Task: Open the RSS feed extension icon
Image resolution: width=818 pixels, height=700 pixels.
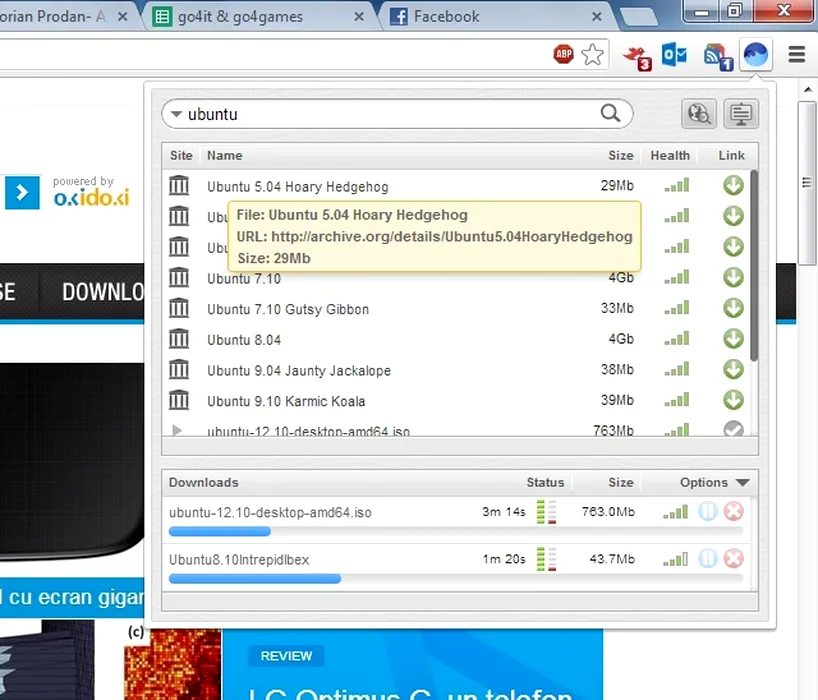Action: [x=718, y=57]
